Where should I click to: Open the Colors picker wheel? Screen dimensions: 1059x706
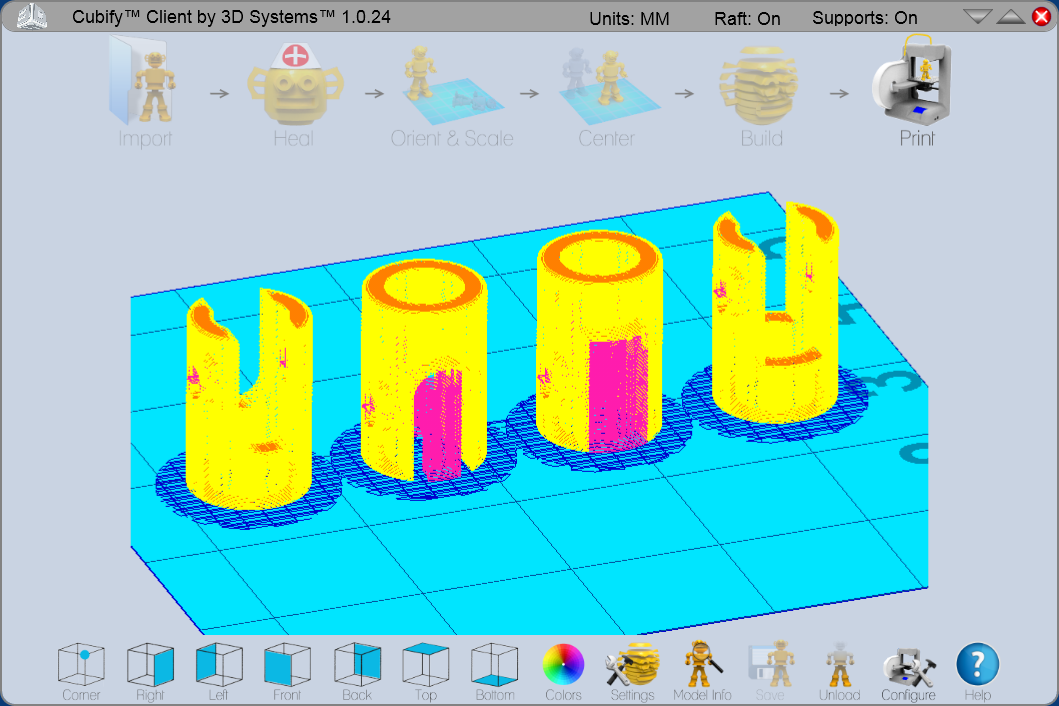(x=563, y=662)
